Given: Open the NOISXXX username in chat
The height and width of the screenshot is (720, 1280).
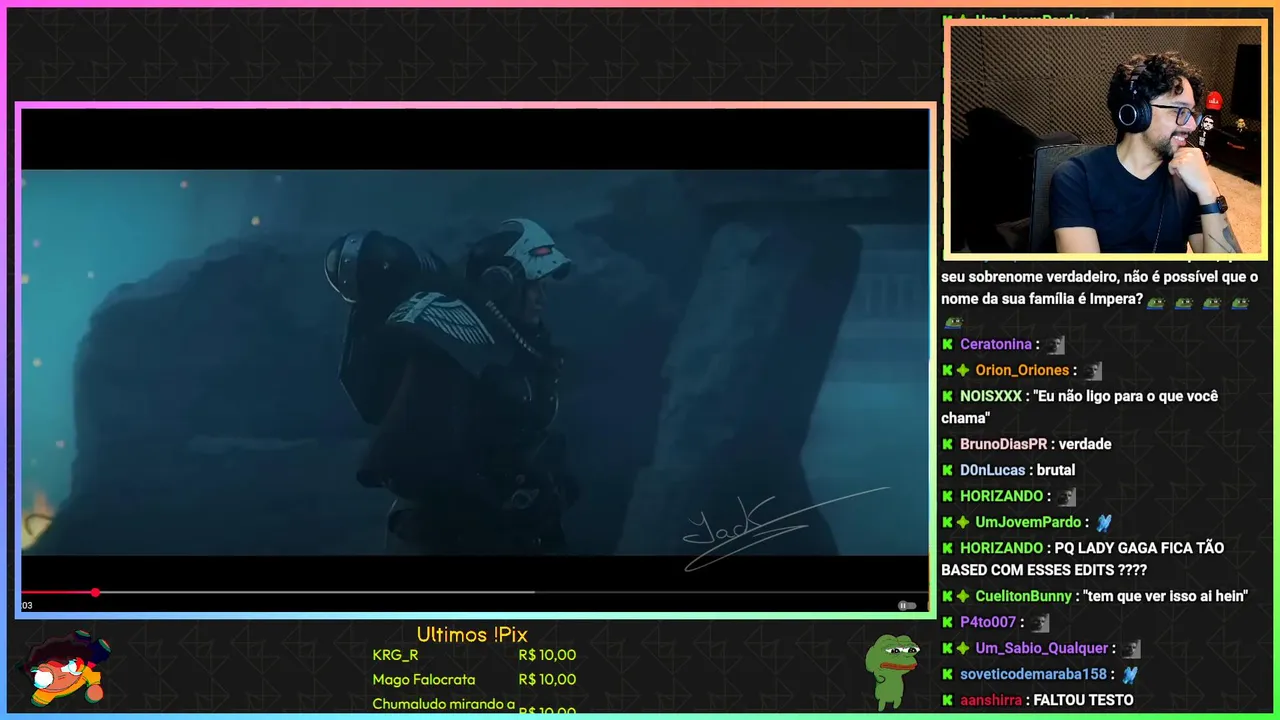Looking at the screenshot, I should point(991,396).
